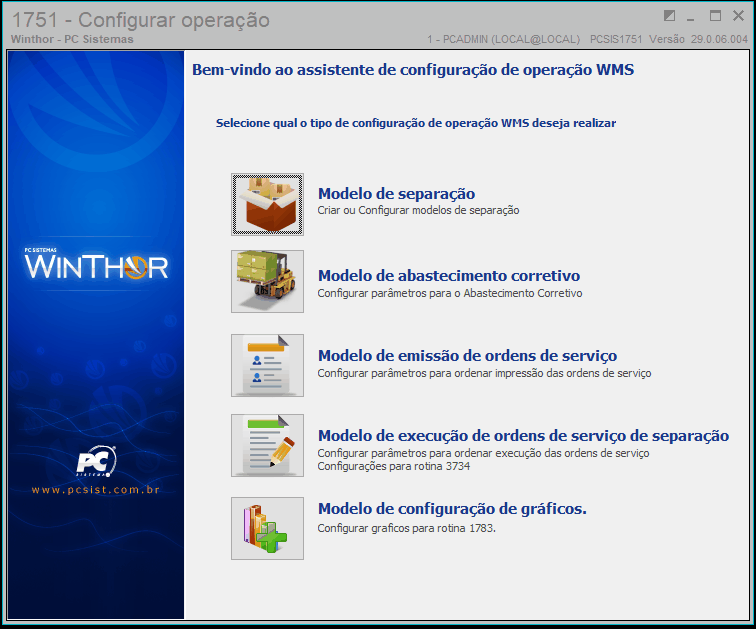The width and height of the screenshot is (756, 629).
Task: Select Modelo de execução de ordens de serviço de separação
Action: pyautogui.click(x=523, y=436)
